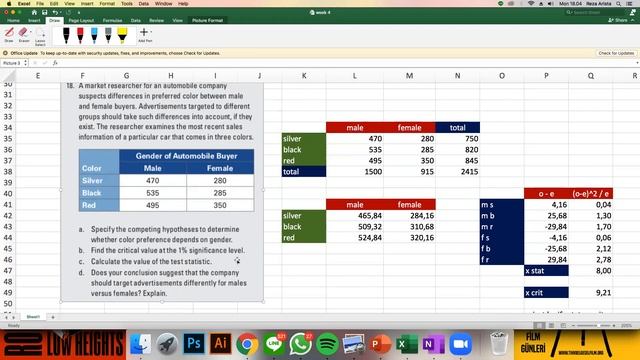
Task: Collapse the ribbon with the chevron
Action: pos(633,20)
